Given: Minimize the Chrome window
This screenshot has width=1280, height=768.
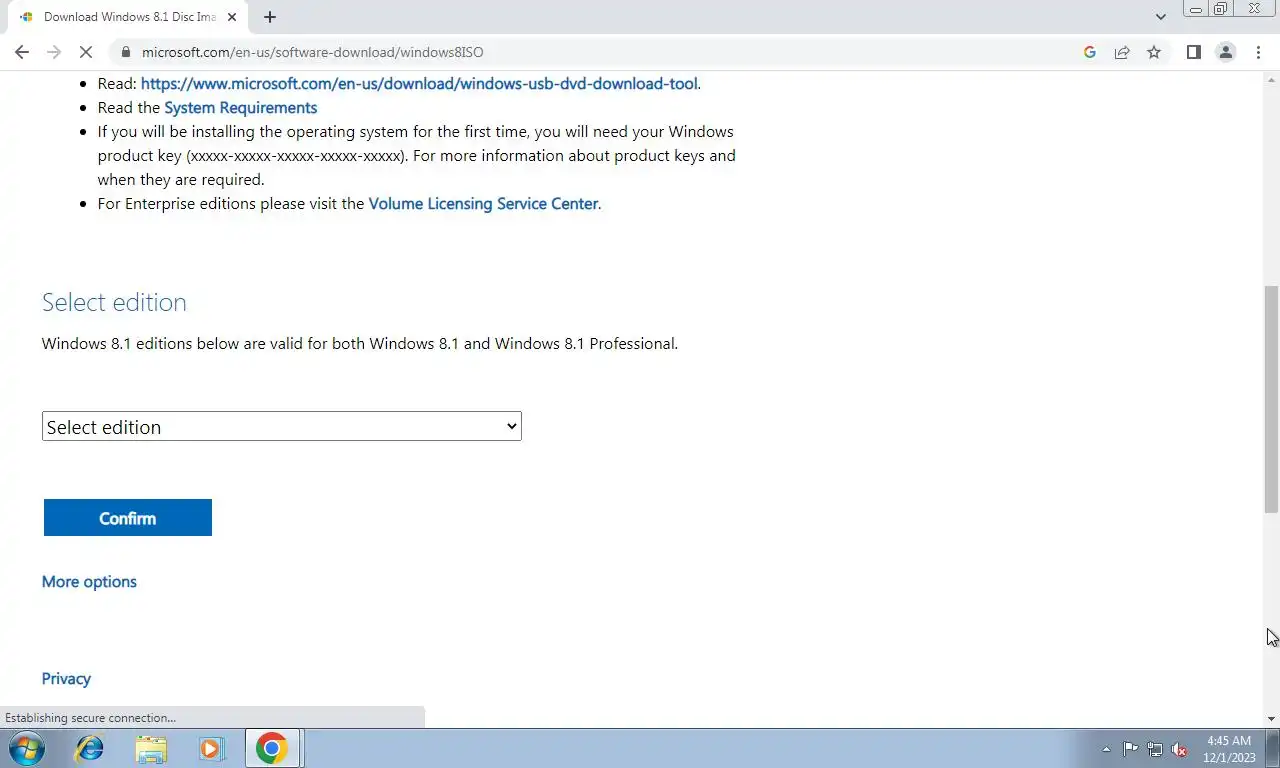Looking at the screenshot, I should (1195, 9).
